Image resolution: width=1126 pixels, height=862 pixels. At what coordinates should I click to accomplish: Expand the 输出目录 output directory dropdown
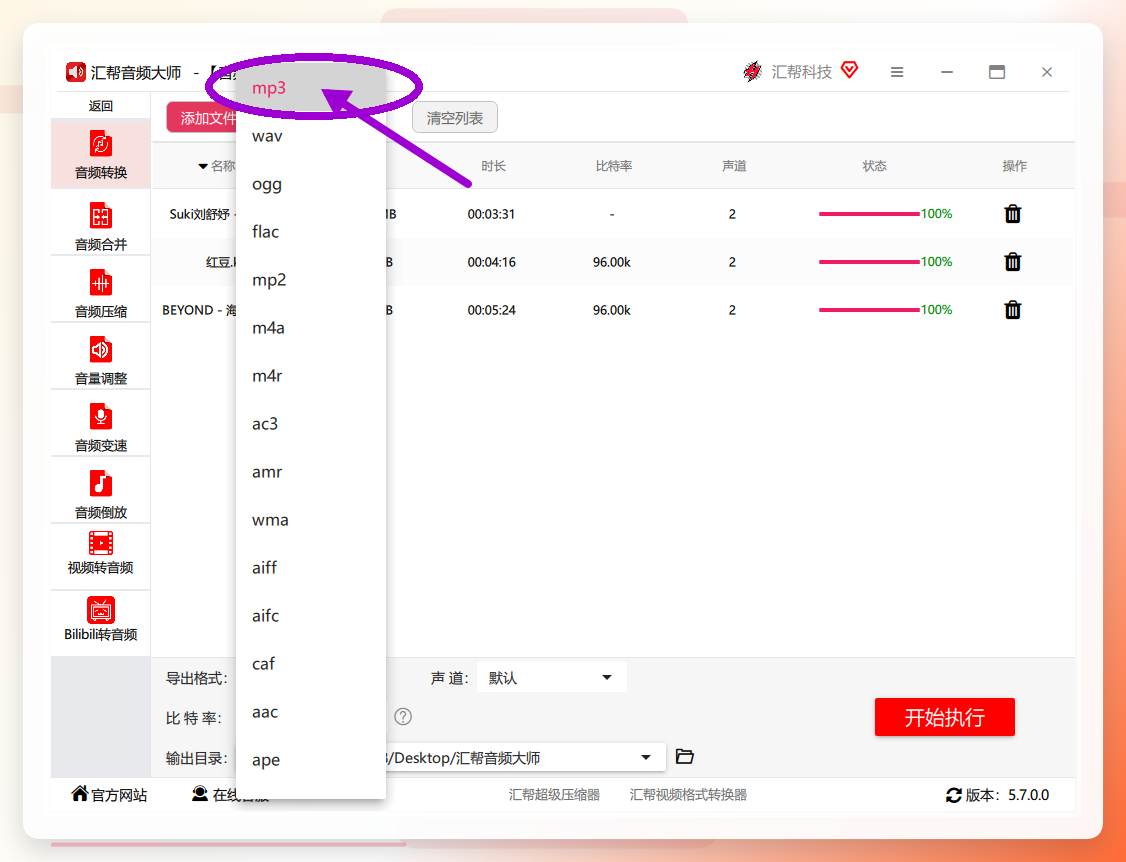[x=646, y=757]
